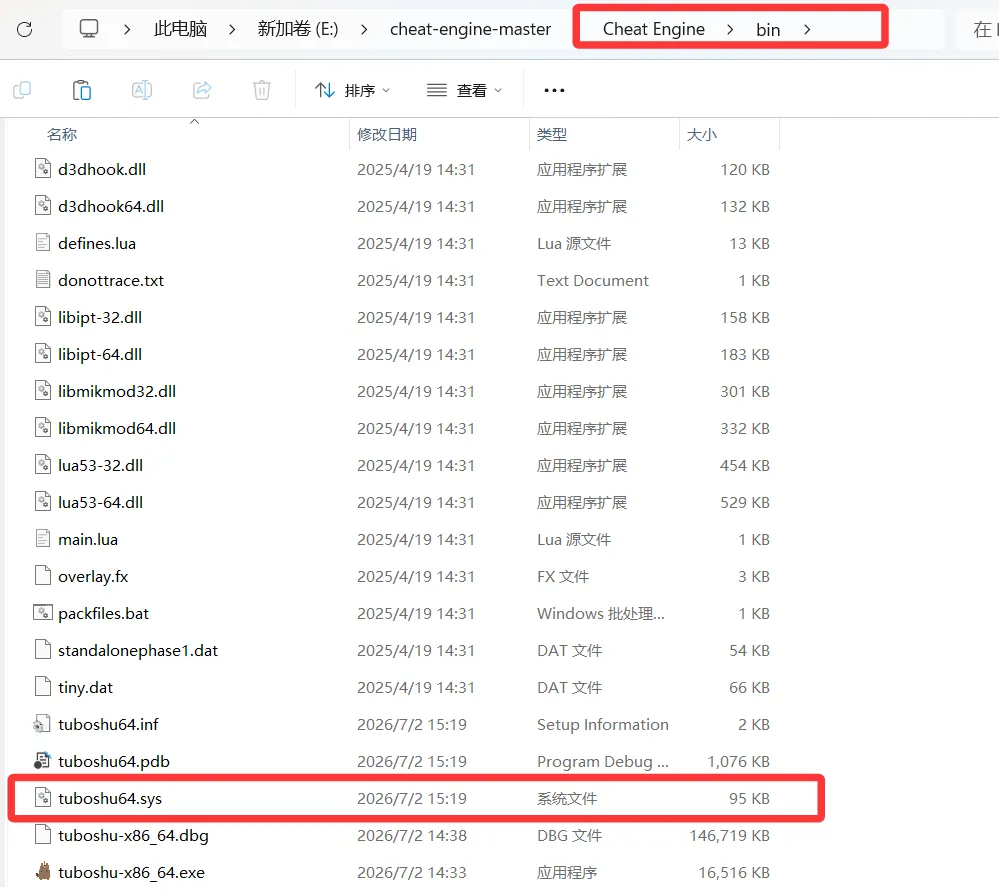Expand chevron after 新加卷 (E:) breadcrumb
Viewport: 999px width, 896px height.
pos(364,29)
